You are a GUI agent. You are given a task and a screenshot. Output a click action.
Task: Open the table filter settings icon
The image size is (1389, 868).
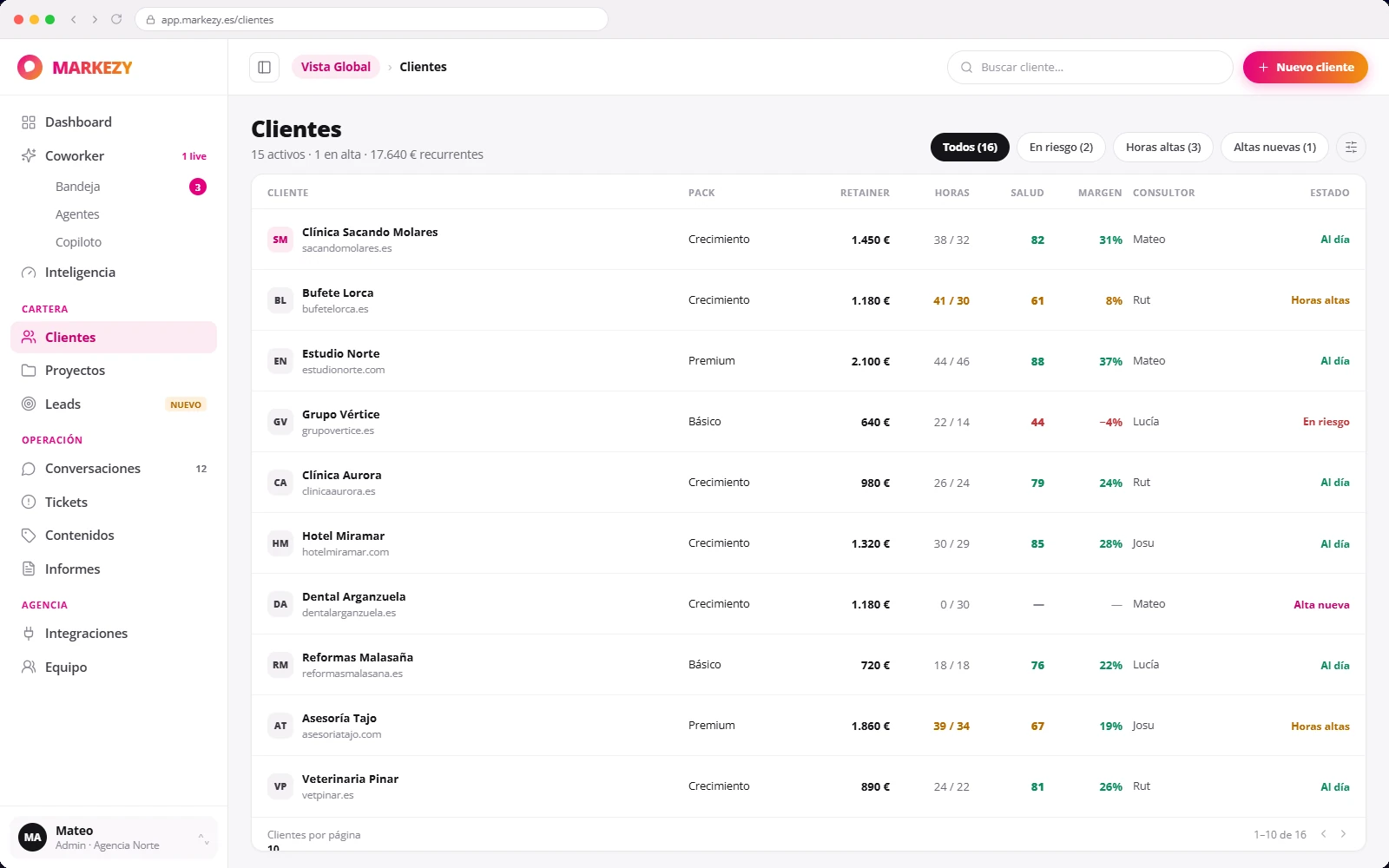[x=1351, y=147]
